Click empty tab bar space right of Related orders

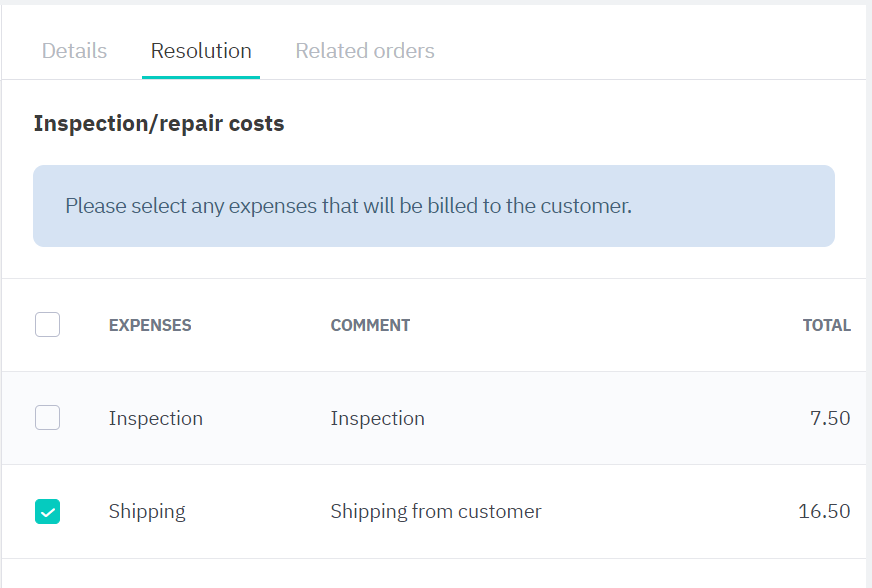coord(650,51)
